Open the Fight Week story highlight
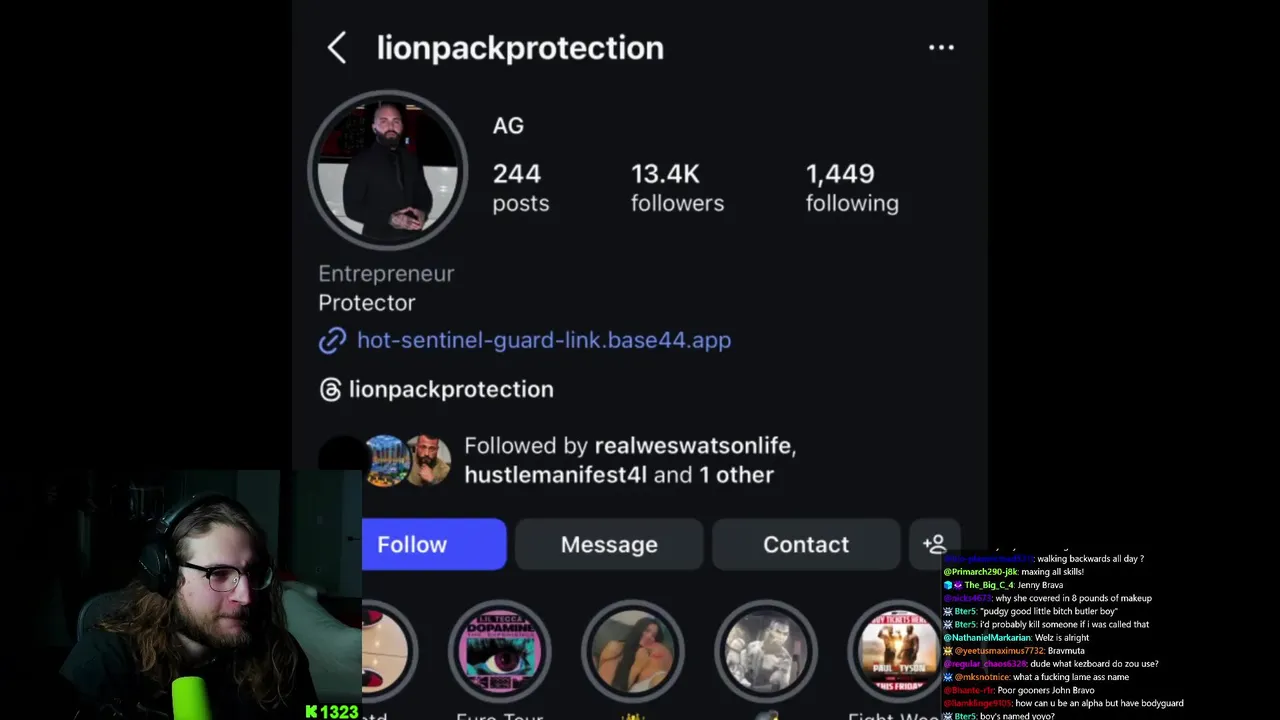This screenshot has width=1280, height=720. coord(897,652)
